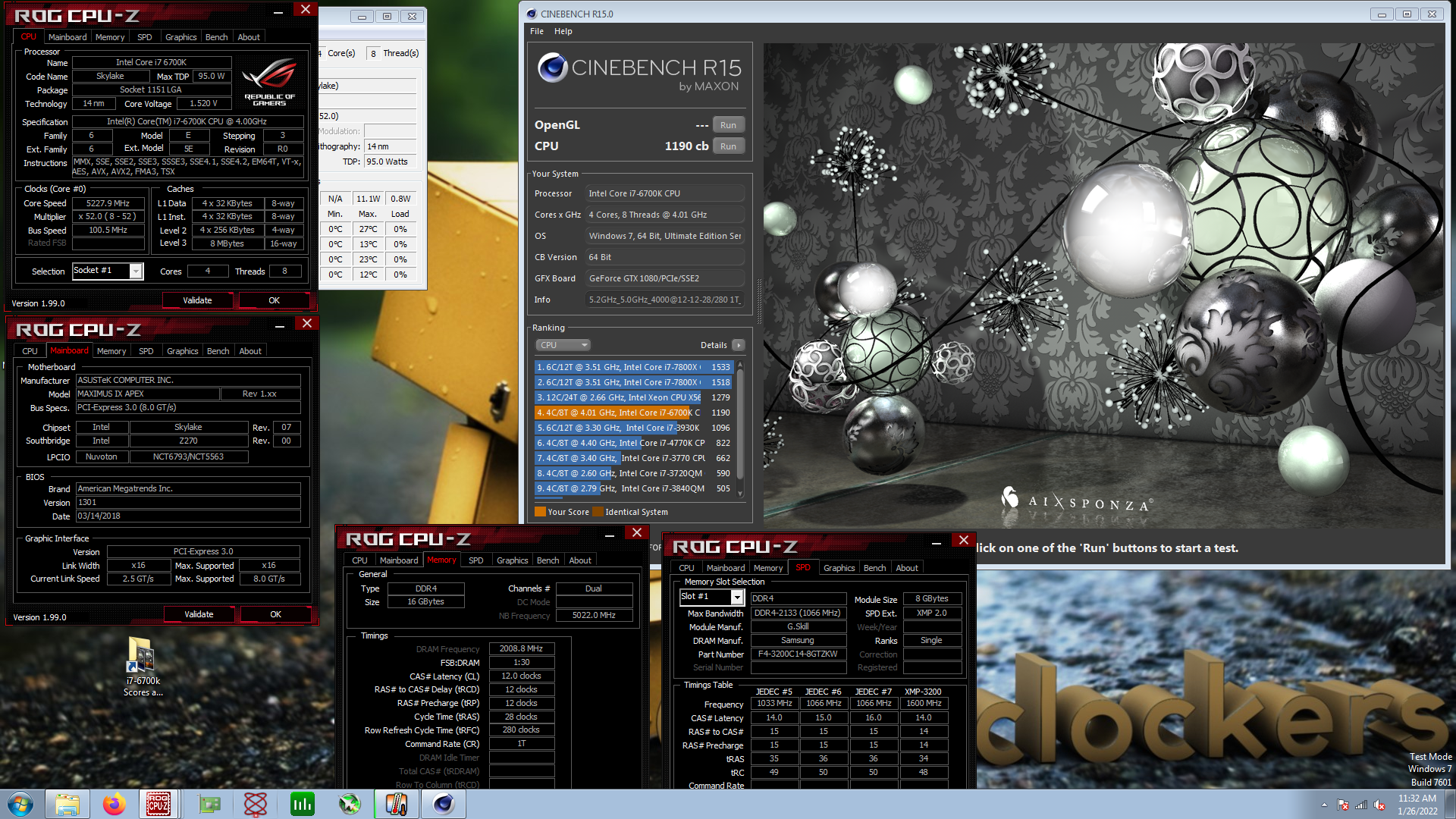The height and width of the screenshot is (819, 1456).
Task: Open the CPU ranking filter dropdown
Action: pyautogui.click(x=563, y=345)
